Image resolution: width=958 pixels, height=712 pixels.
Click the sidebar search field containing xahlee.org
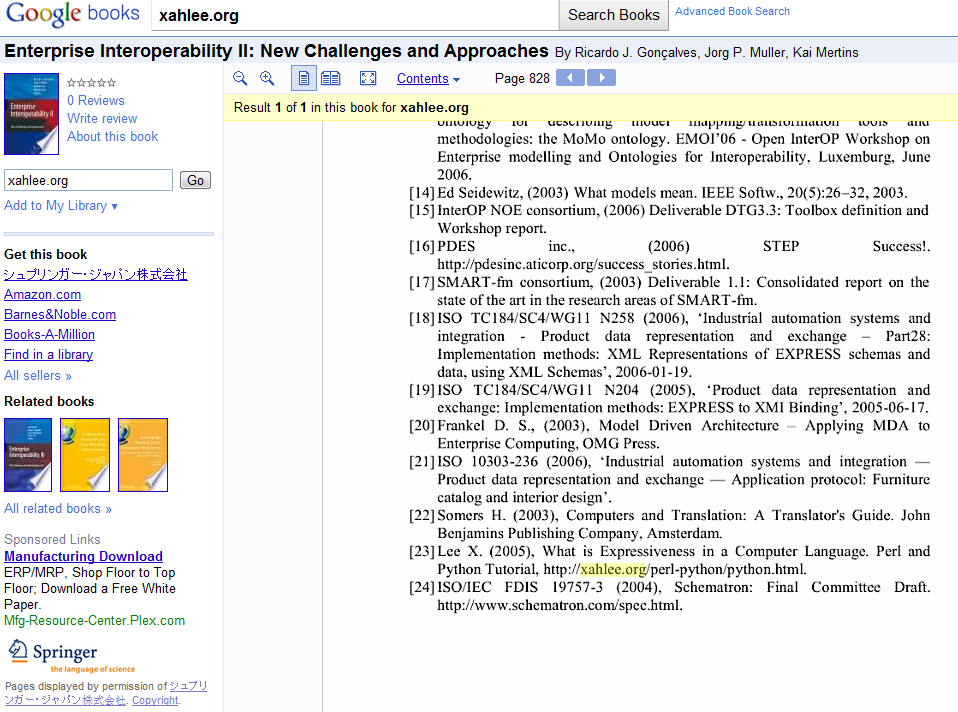89,180
